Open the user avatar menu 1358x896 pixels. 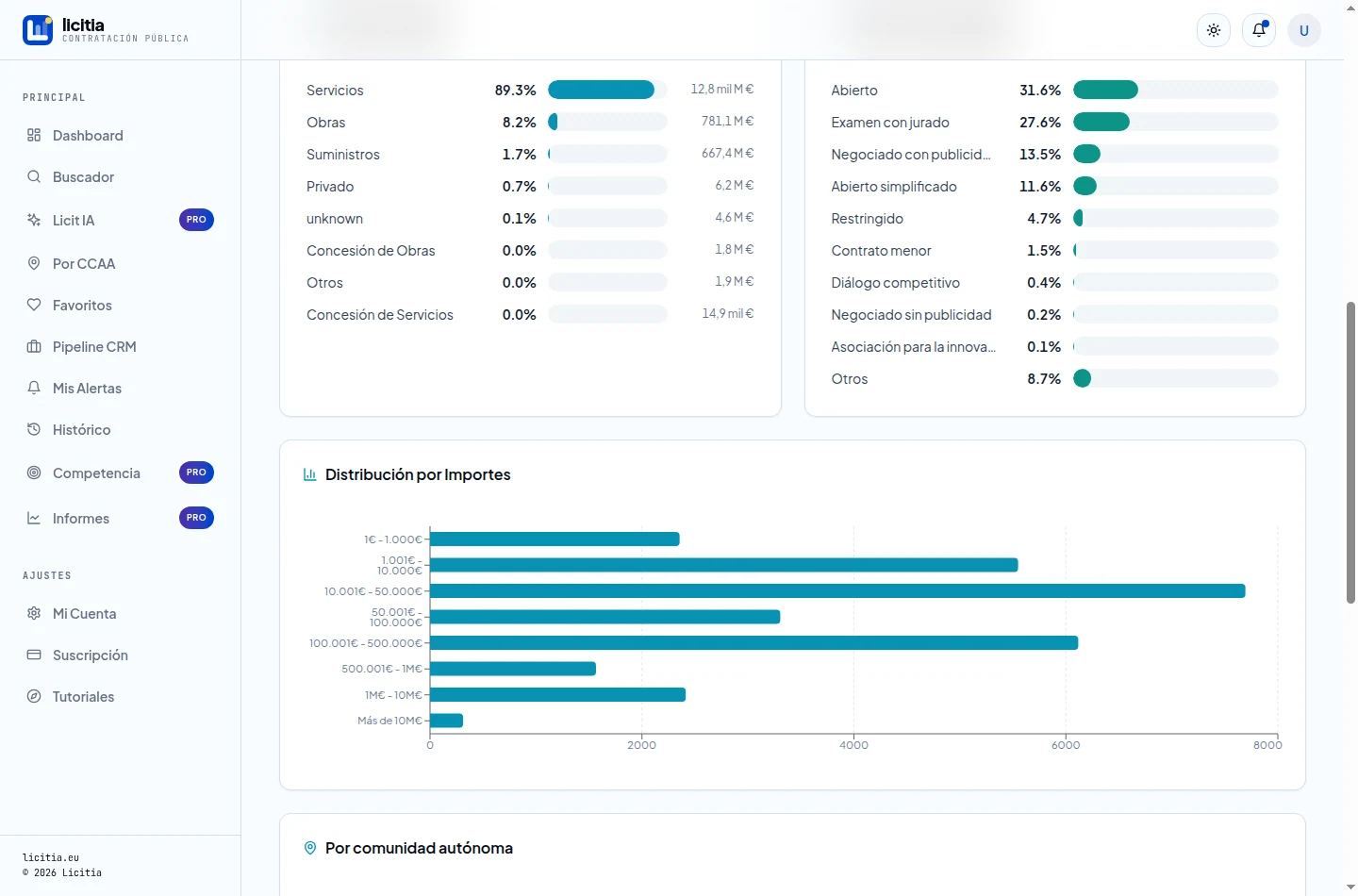(1304, 30)
